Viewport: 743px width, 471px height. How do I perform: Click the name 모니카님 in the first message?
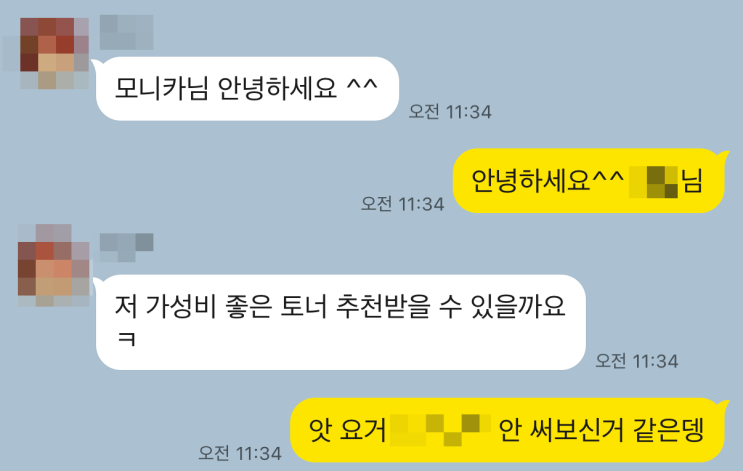pyautogui.click(x=162, y=88)
